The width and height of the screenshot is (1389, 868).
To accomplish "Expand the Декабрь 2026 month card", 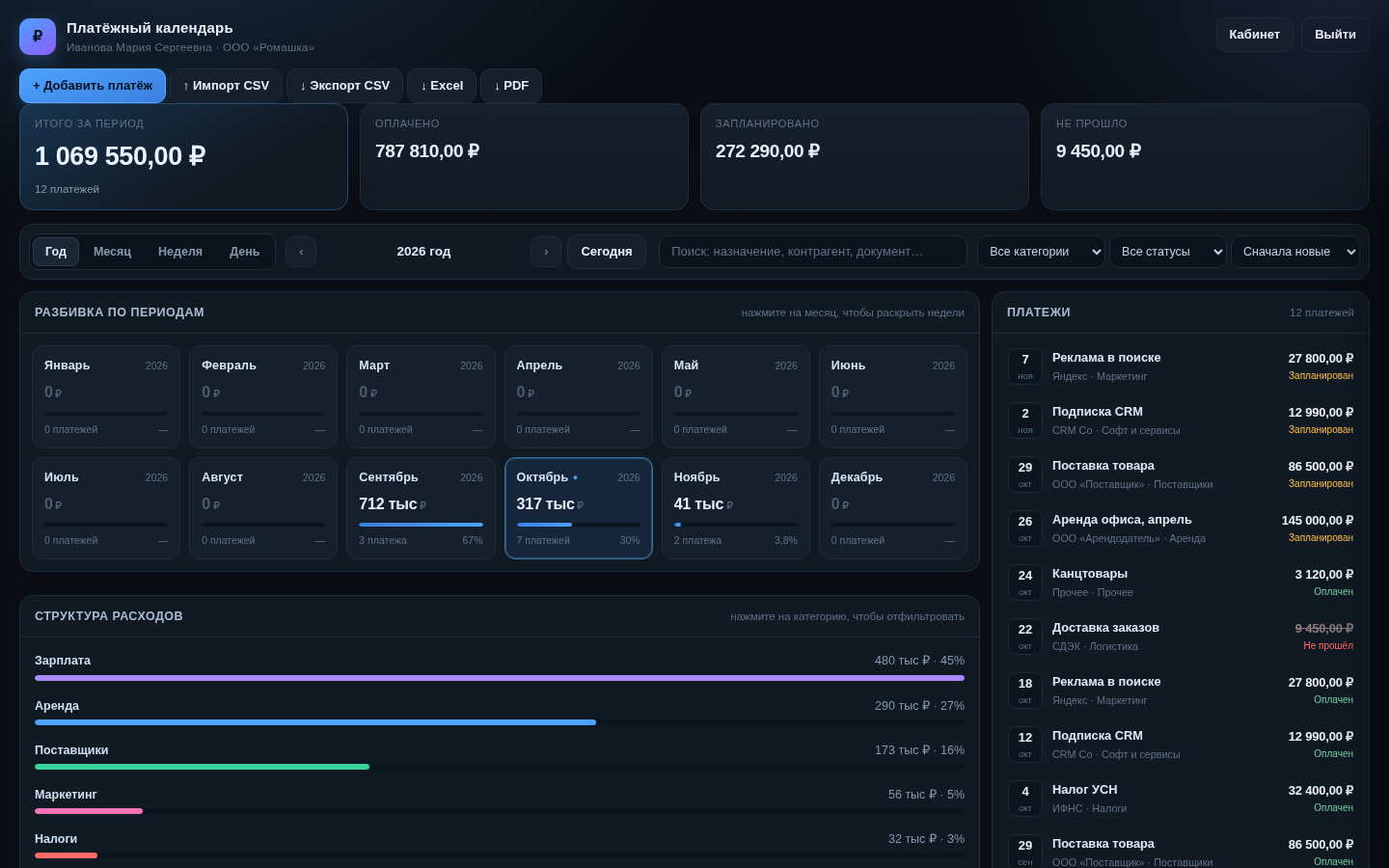I will 893,508.
